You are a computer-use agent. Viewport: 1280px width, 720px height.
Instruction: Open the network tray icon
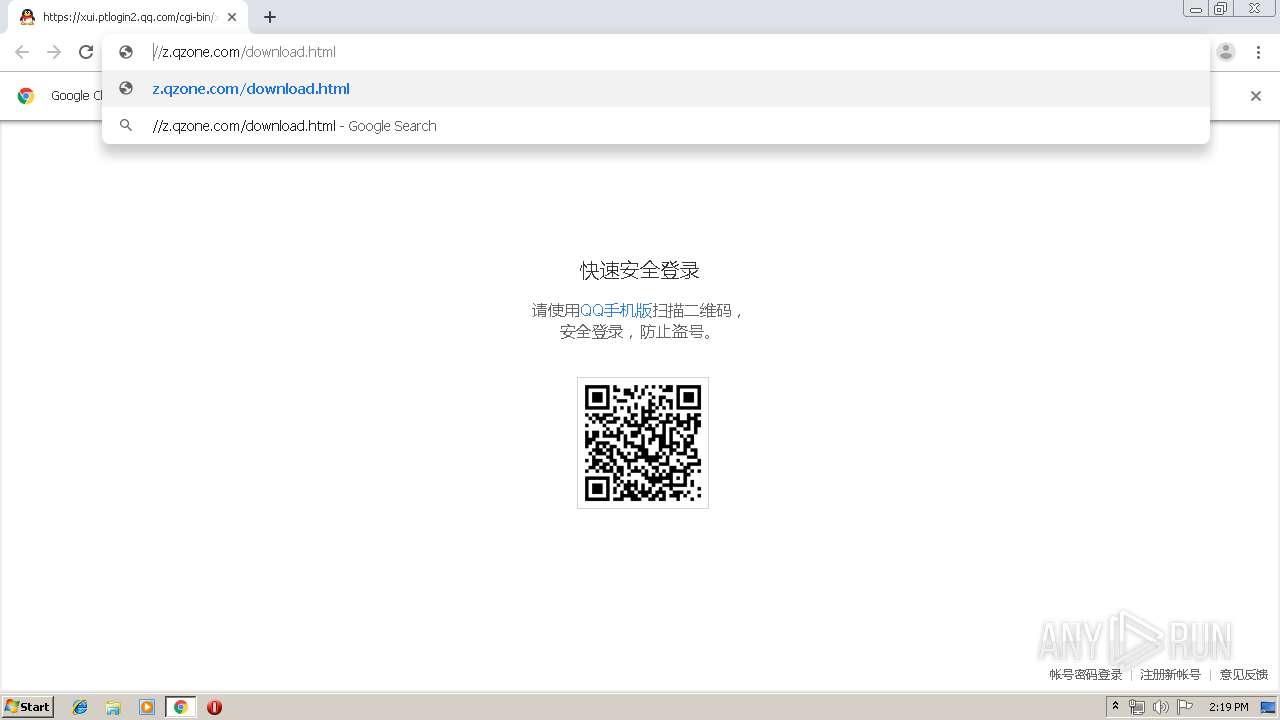(x=1137, y=707)
